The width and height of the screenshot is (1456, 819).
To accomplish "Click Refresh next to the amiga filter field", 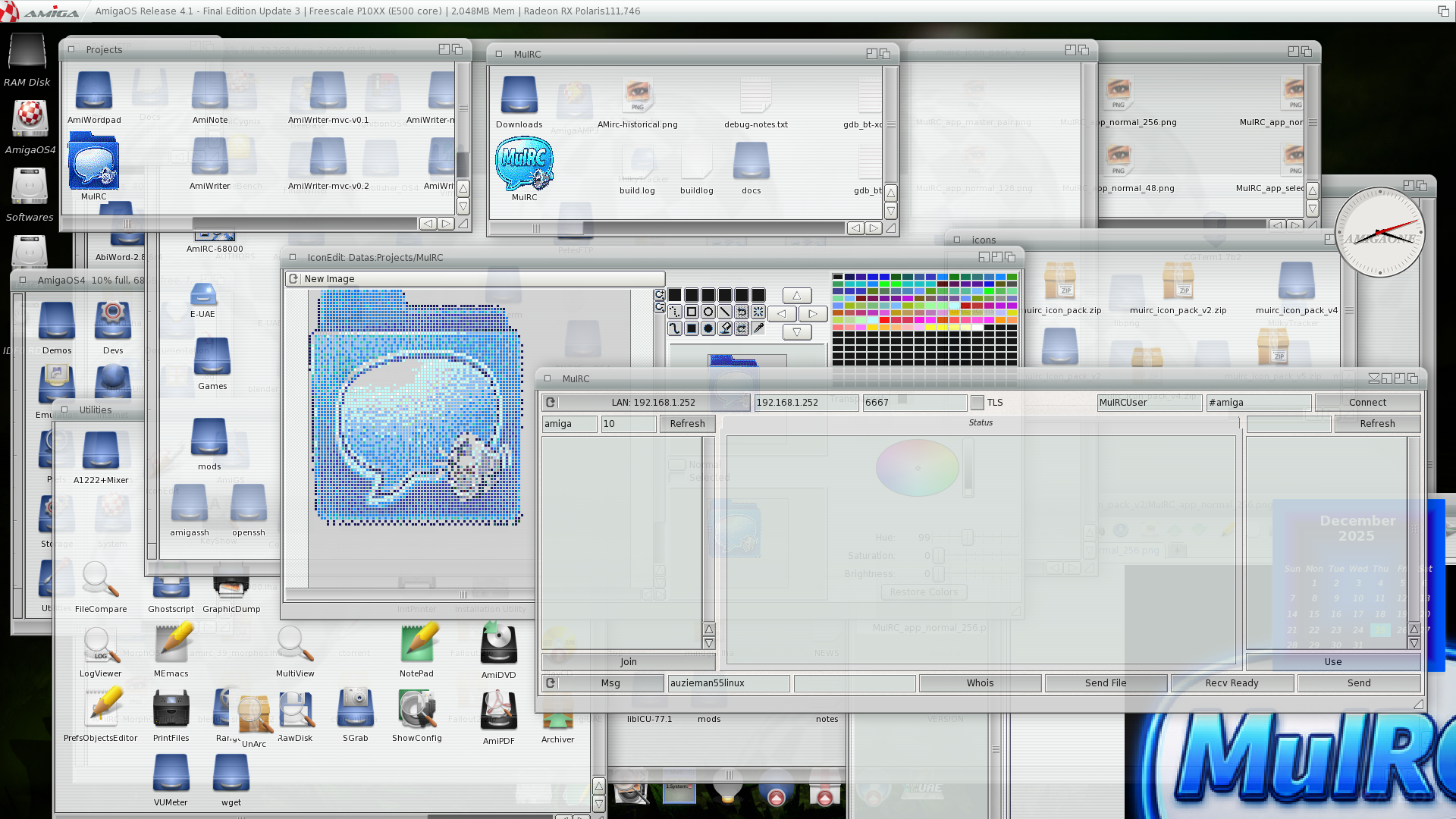I will click(687, 424).
